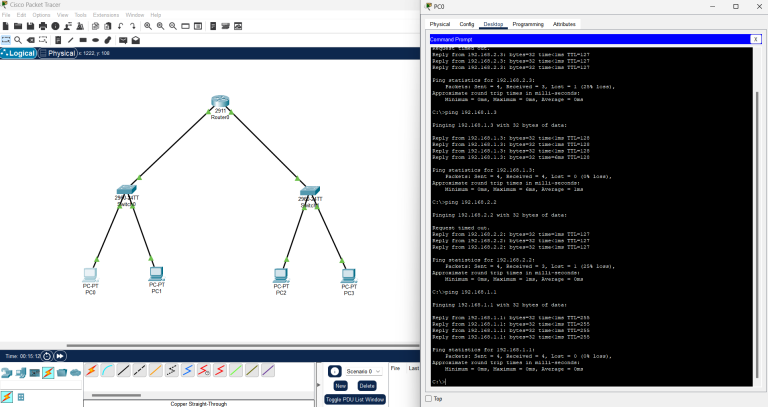Click the PC2 device on the canvas

pos(281,275)
